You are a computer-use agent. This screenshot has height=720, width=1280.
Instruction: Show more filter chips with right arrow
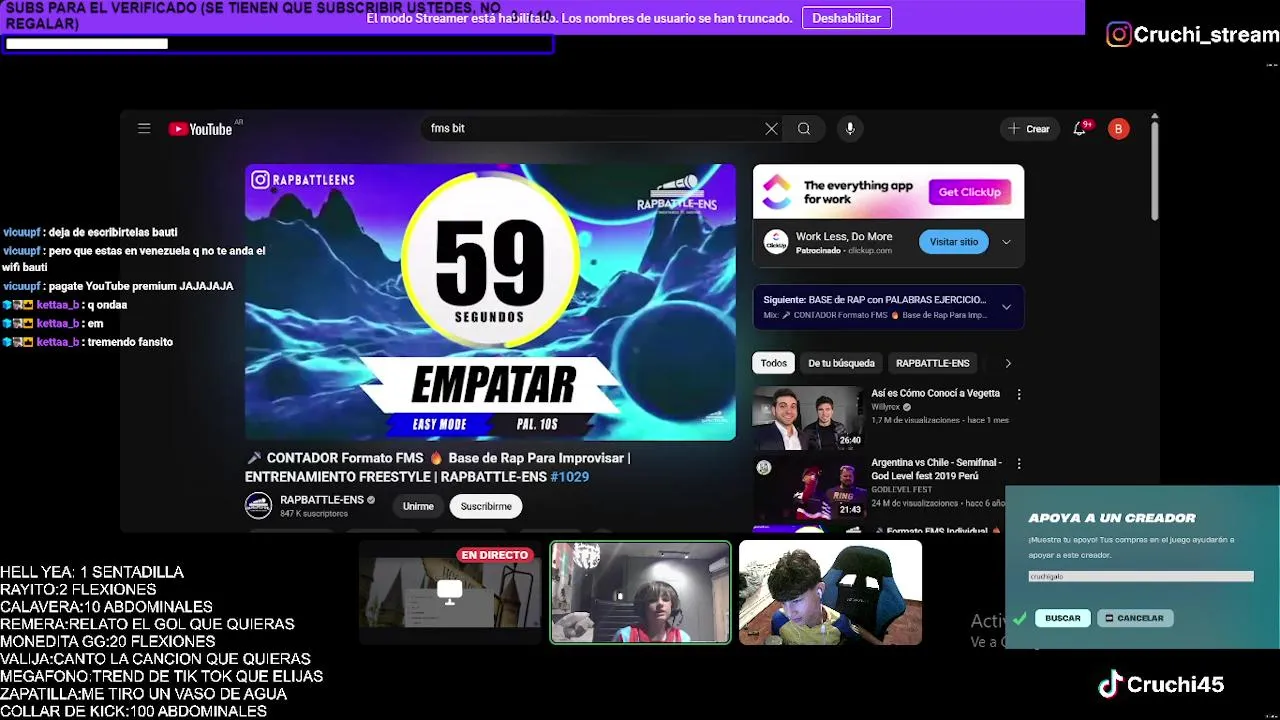1008,363
